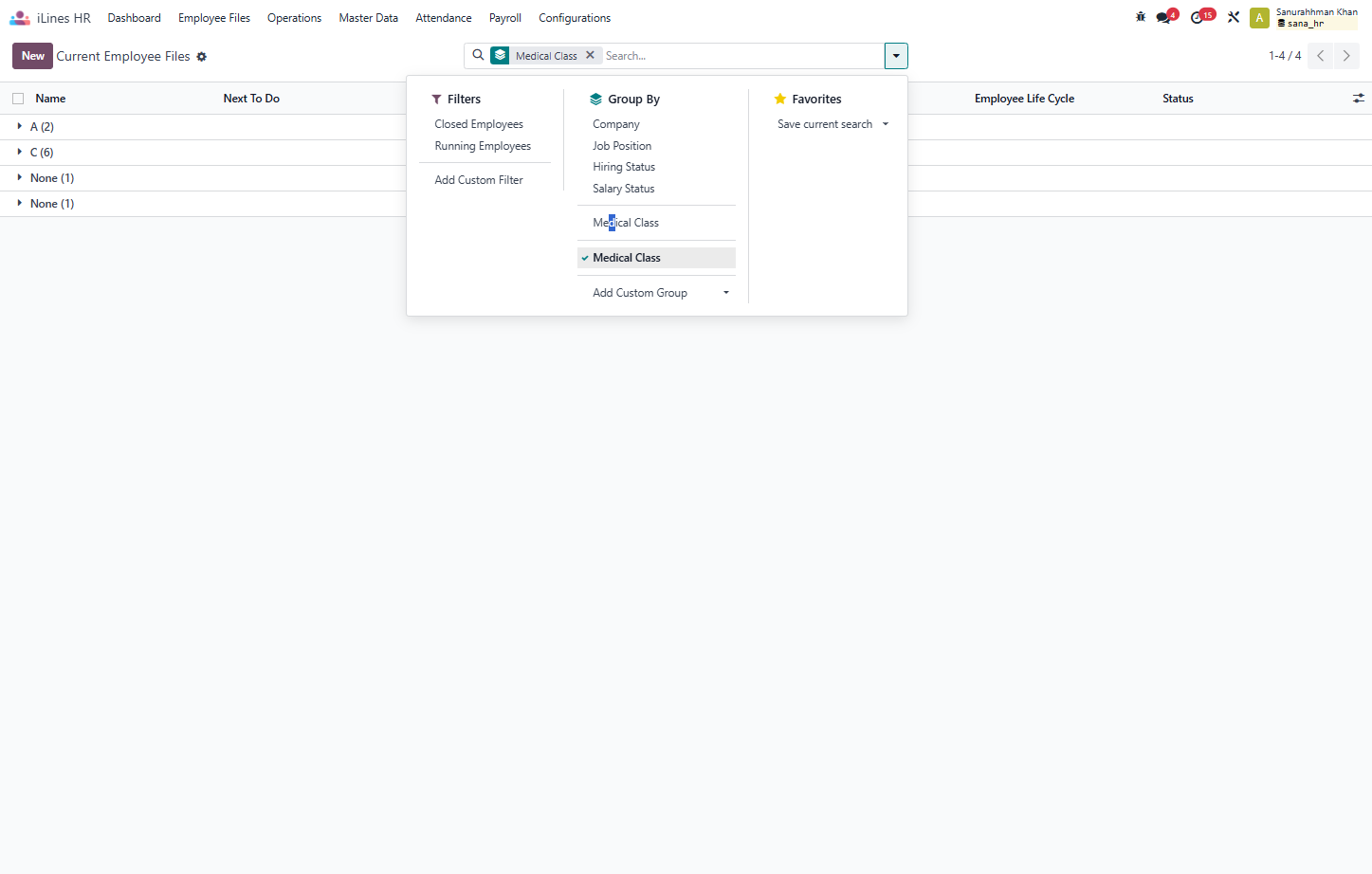Expand the Save current search option
The width and height of the screenshot is (1372, 874).
(x=832, y=124)
